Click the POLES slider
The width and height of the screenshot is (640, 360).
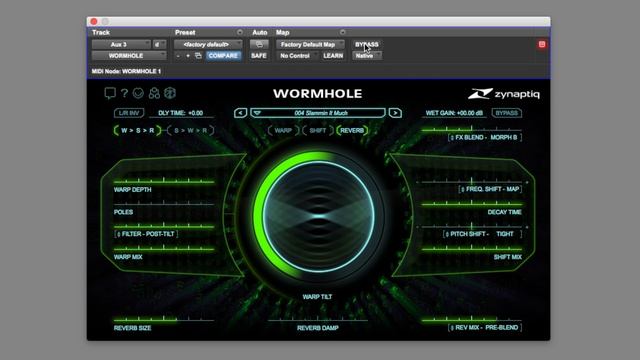[x=164, y=203]
